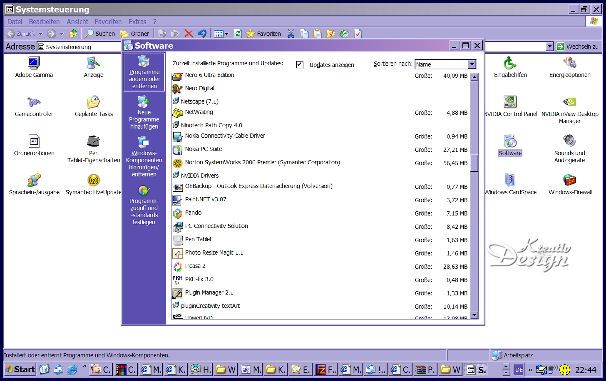Click the 22:44 taskbar clock
The image size is (606, 381).
586,370
